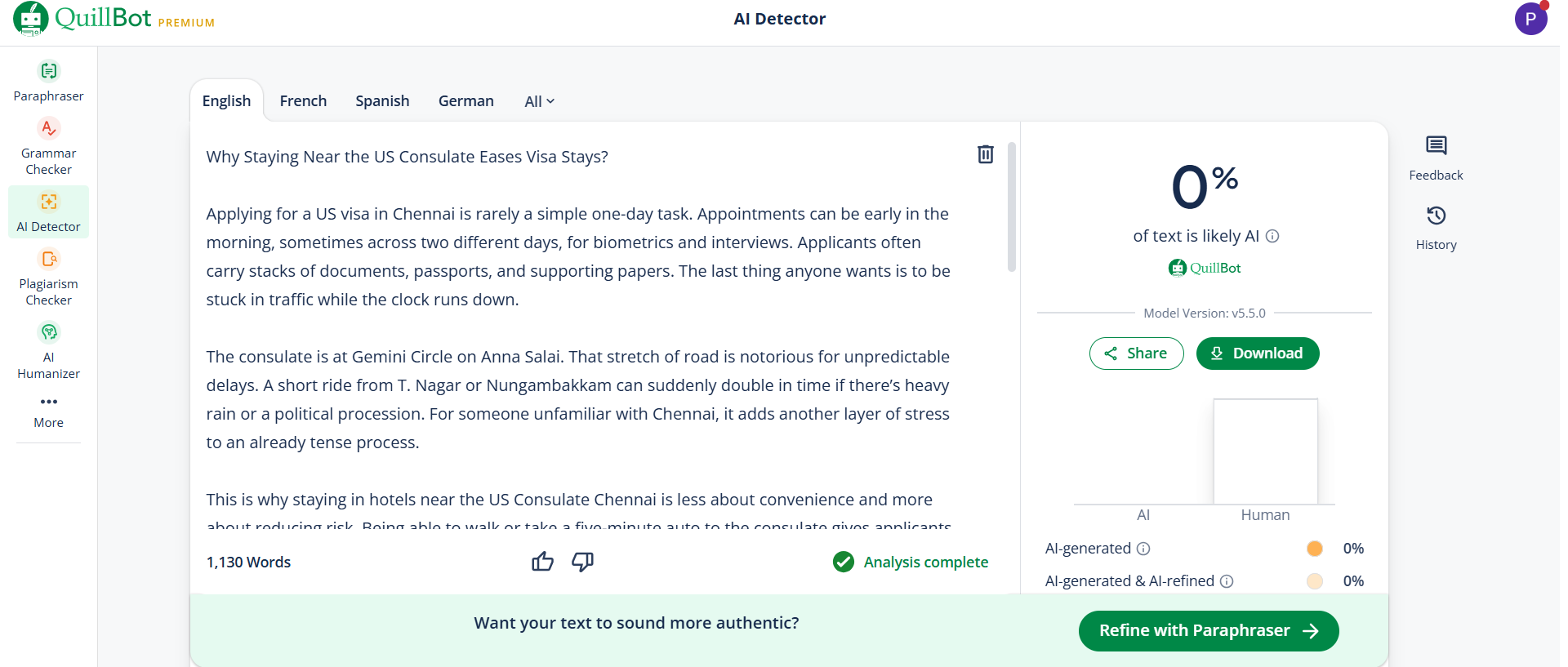Image resolution: width=1568 pixels, height=667 pixels.
Task: Open Plagiarism Checker from sidebar
Action: (48, 278)
